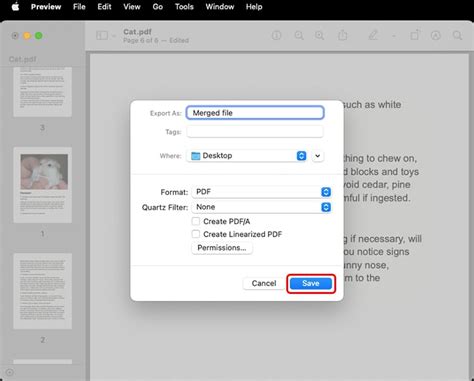The height and width of the screenshot is (381, 474).
Task: Select the page 3 thumbnail in sidebar
Action: coord(42,92)
